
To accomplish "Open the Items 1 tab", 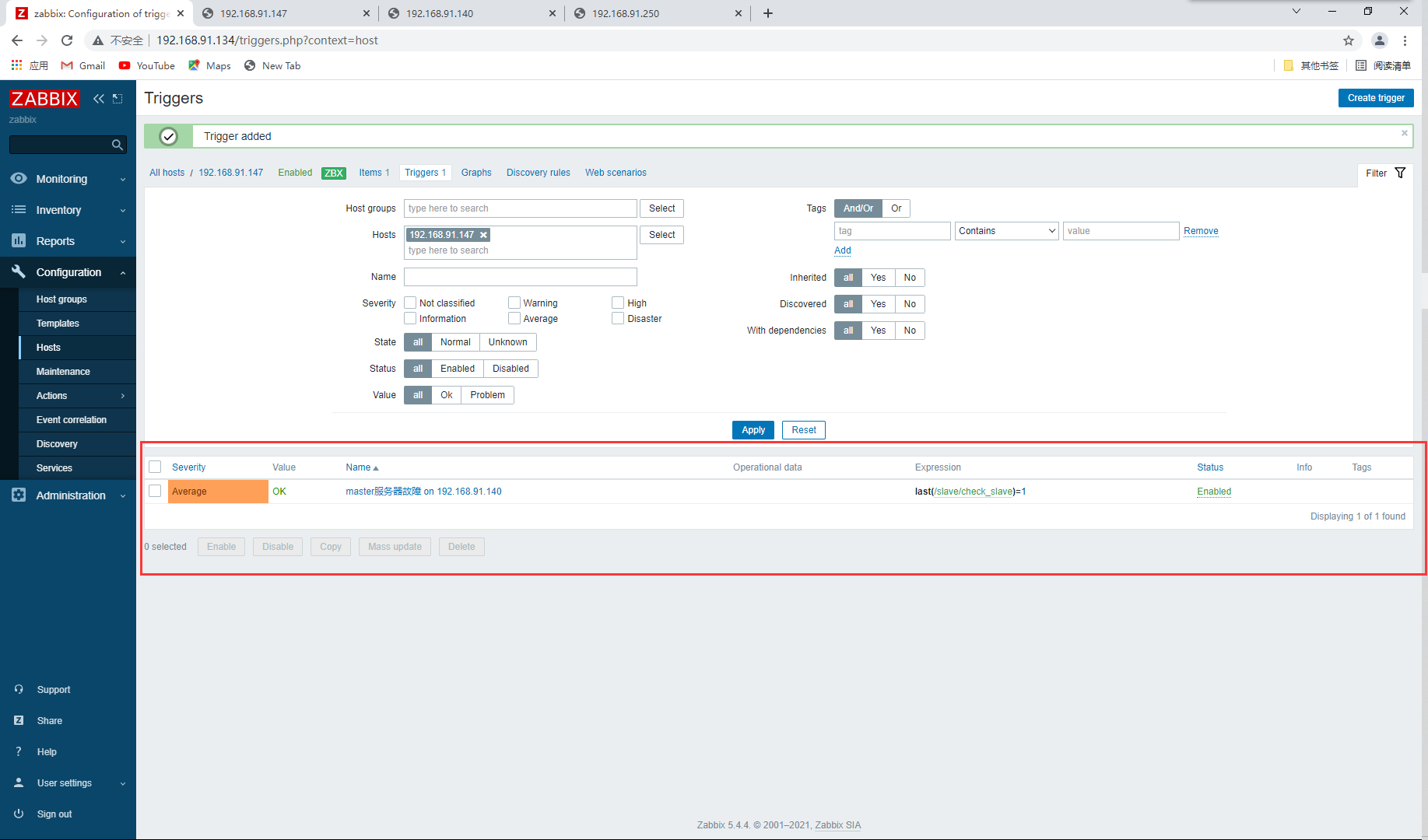I will (374, 173).
